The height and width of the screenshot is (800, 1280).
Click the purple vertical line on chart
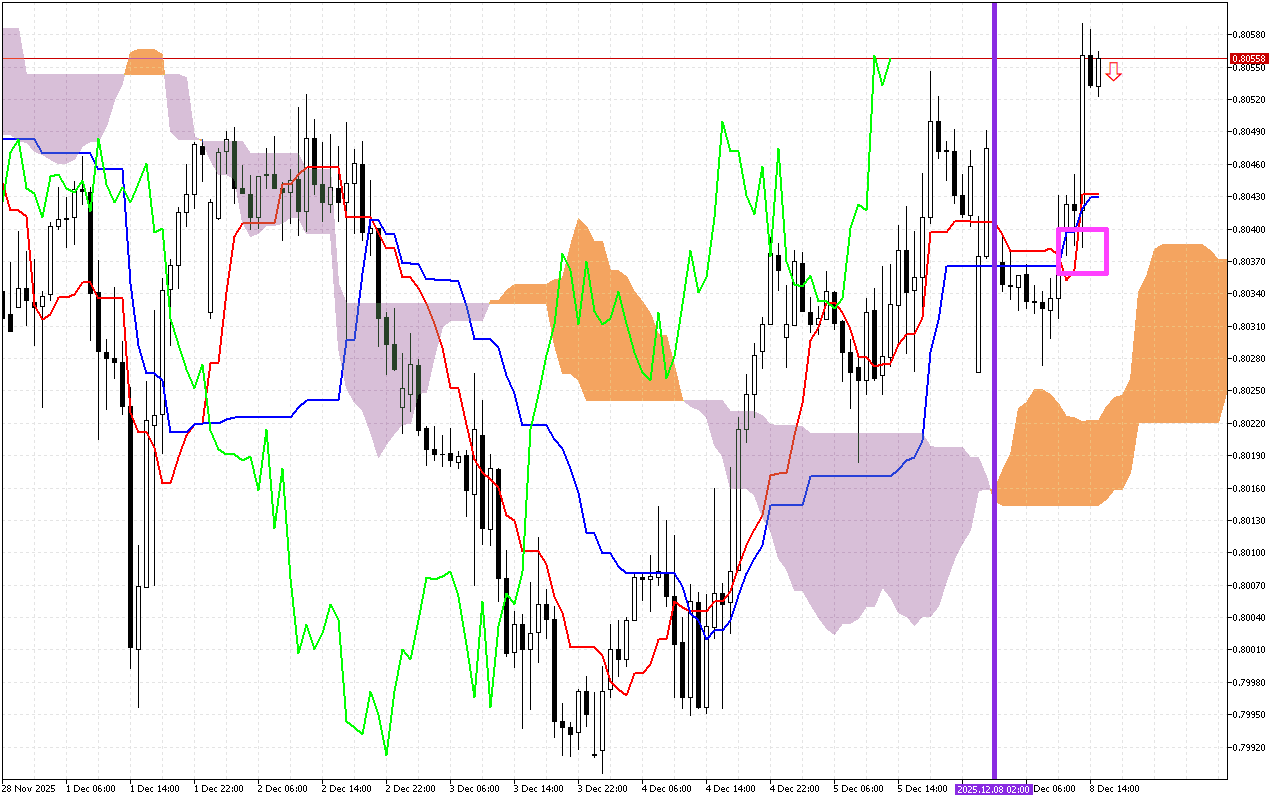[994, 400]
